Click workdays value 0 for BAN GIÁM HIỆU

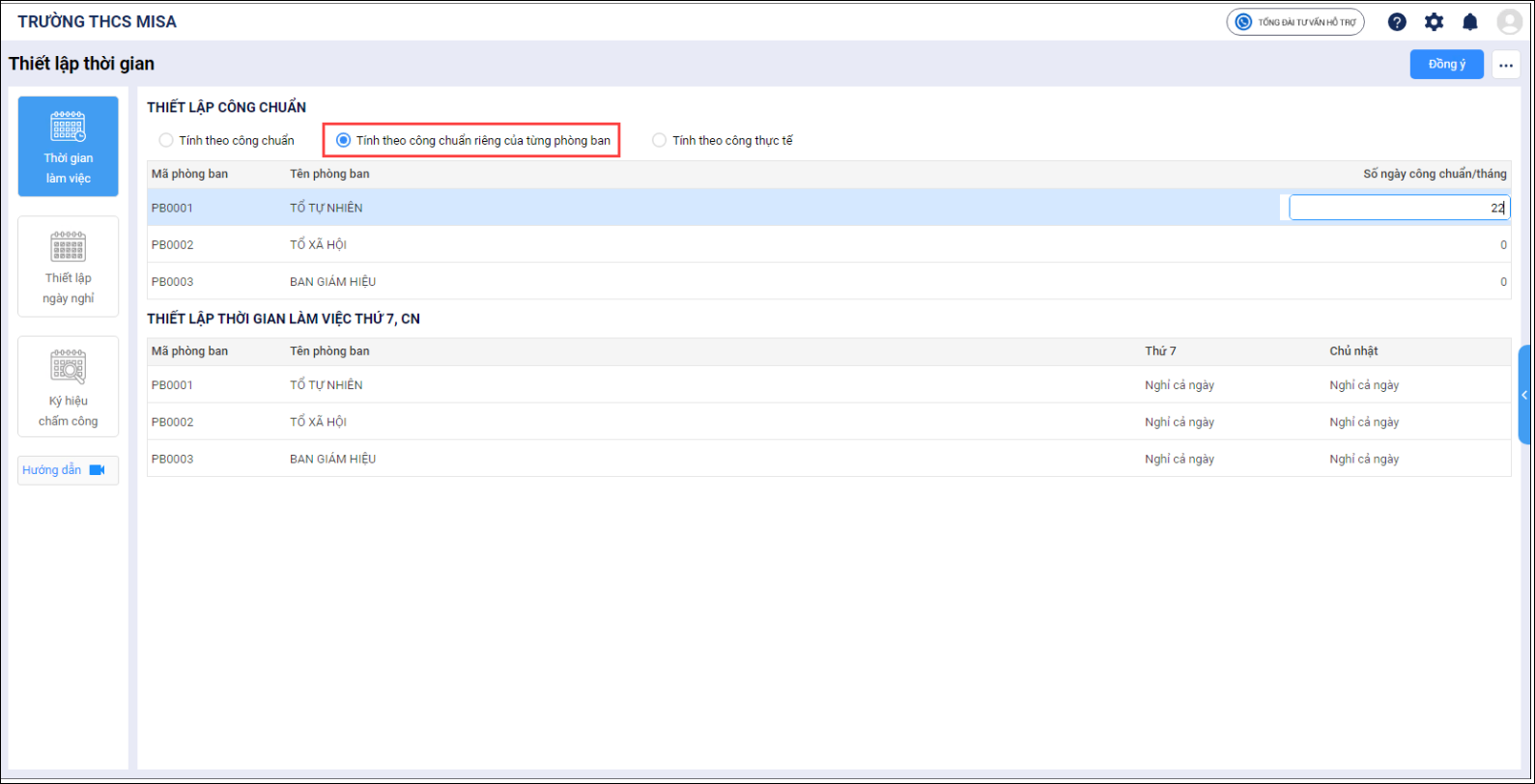(1503, 282)
